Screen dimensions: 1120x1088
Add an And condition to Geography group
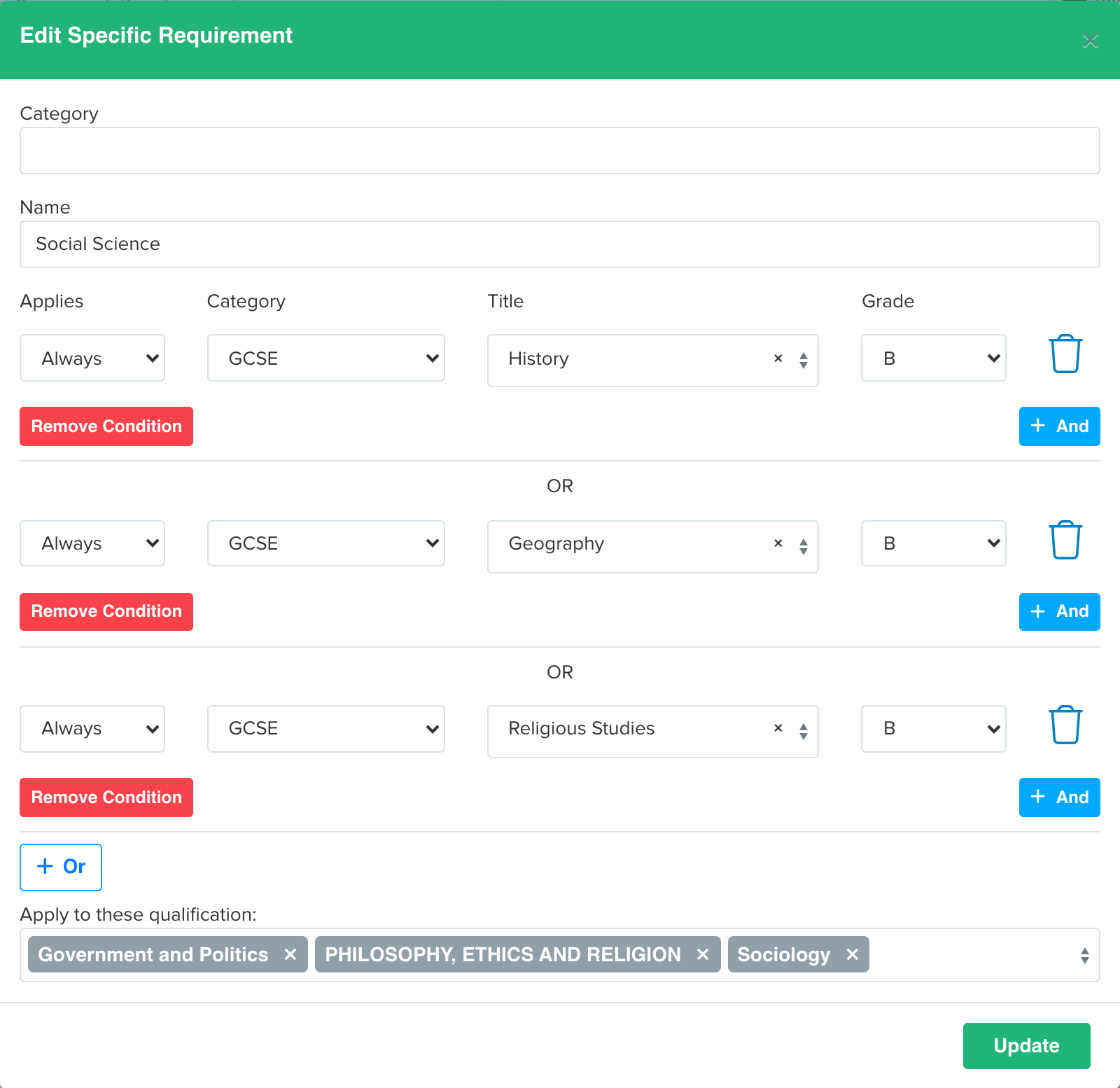(1059, 611)
